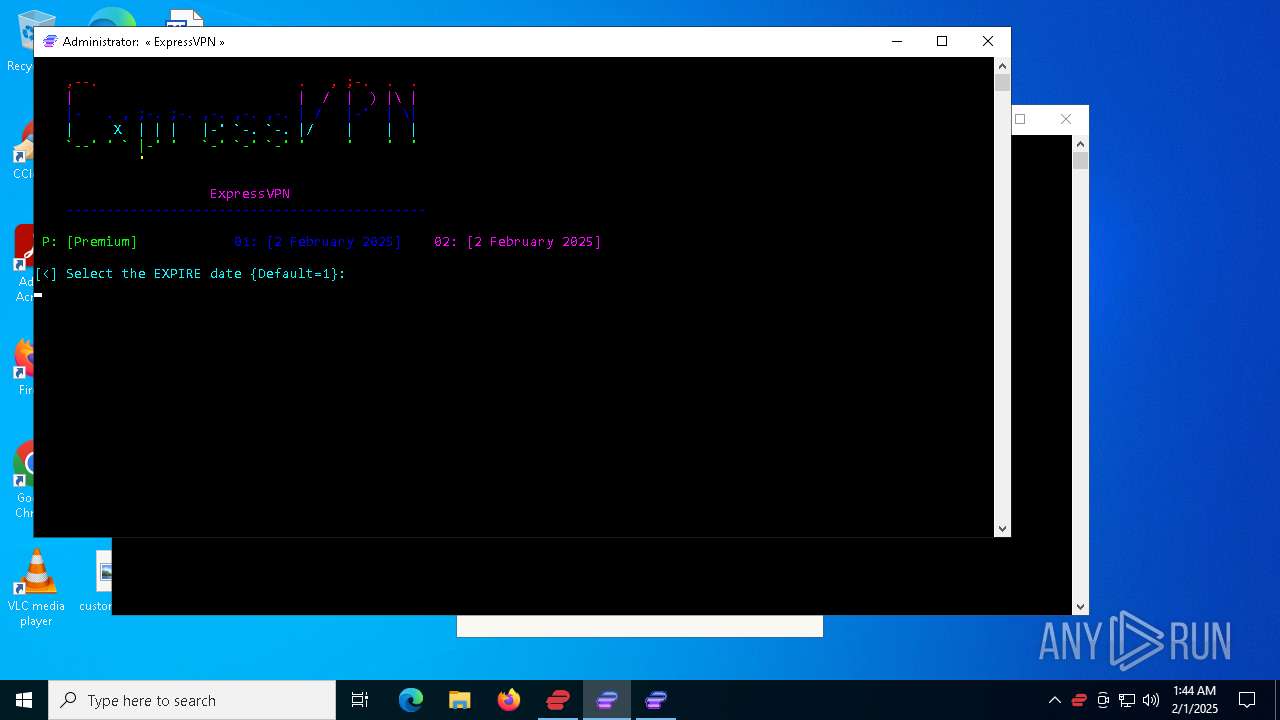1280x720 pixels.
Task: Click the console scrollbar thumb
Action: tap(1002, 83)
